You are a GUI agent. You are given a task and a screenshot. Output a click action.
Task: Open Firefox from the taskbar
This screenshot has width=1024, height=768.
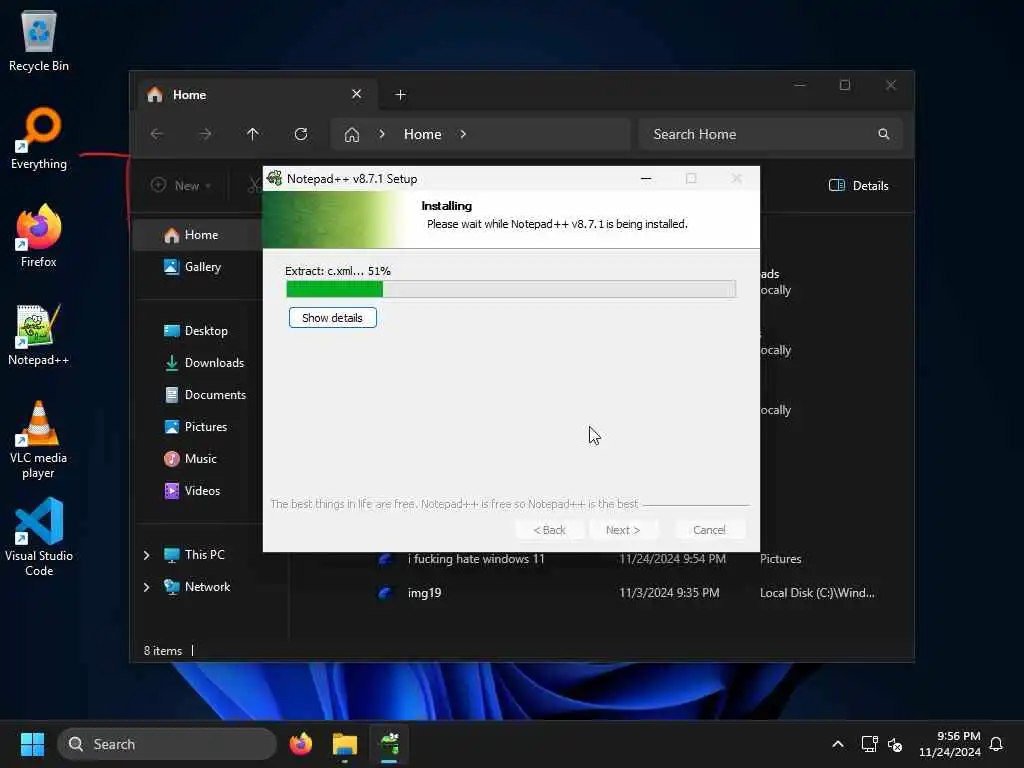point(300,744)
